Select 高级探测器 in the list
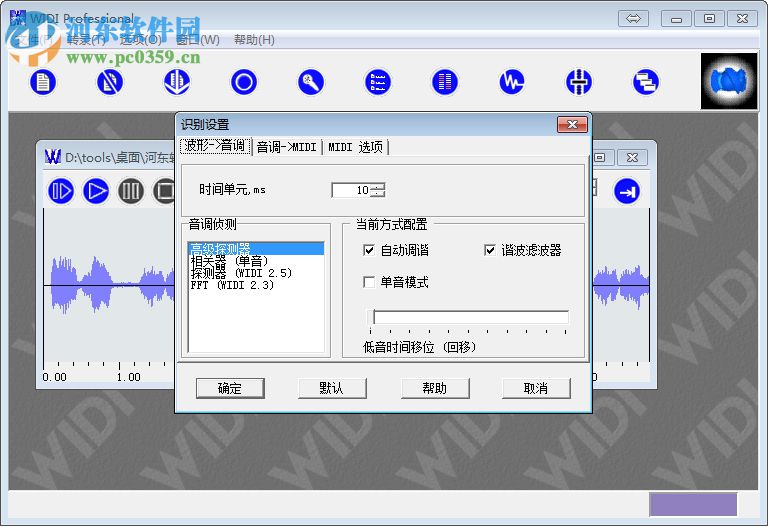This screenshot has height=526, width=768. 256,249
